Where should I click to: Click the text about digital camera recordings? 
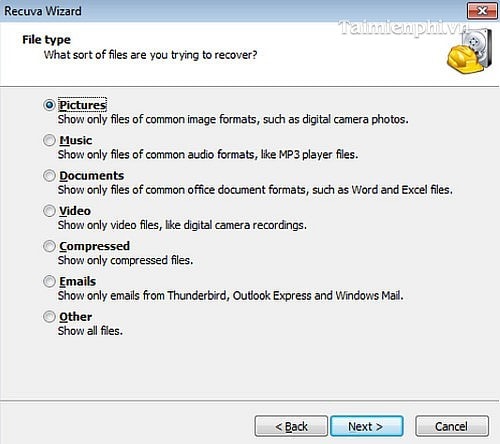pos(182,225)
